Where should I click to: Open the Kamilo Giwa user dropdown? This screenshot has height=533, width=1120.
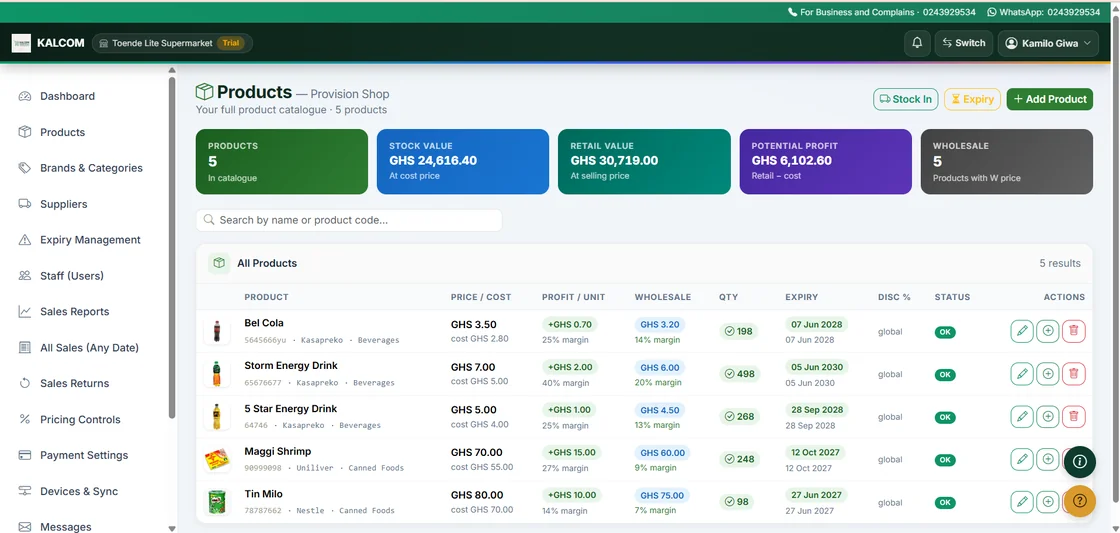click(1048, 43)
